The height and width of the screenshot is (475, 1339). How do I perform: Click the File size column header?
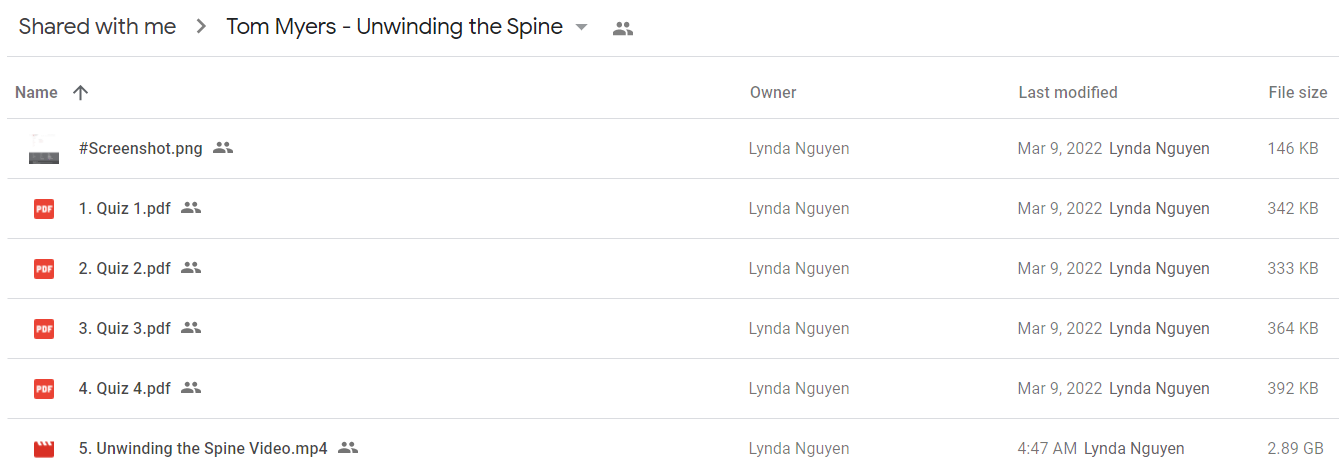(1298, 92)
